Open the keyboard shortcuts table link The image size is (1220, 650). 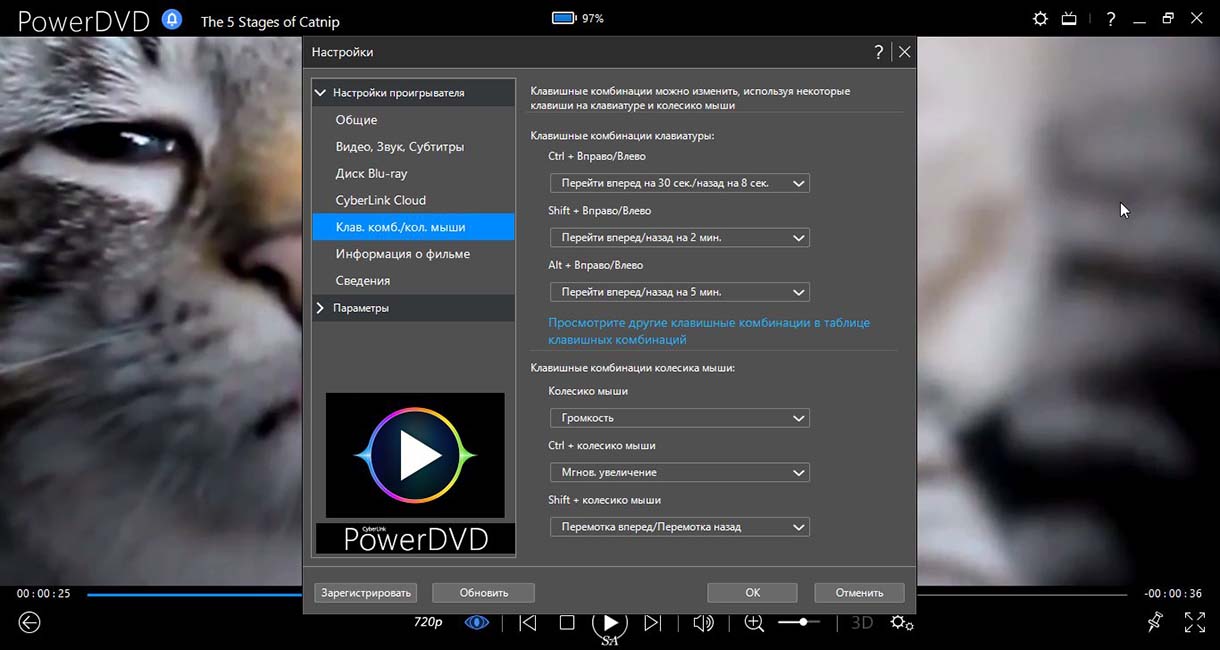pos(708,331)
